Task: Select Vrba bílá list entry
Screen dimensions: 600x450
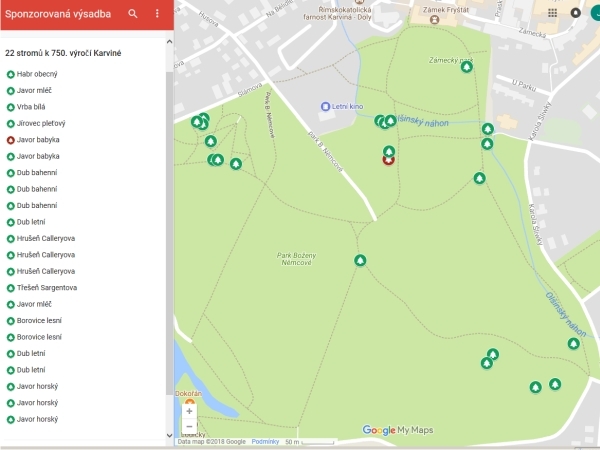Action: pyautogui.click(x=33, y=107)
